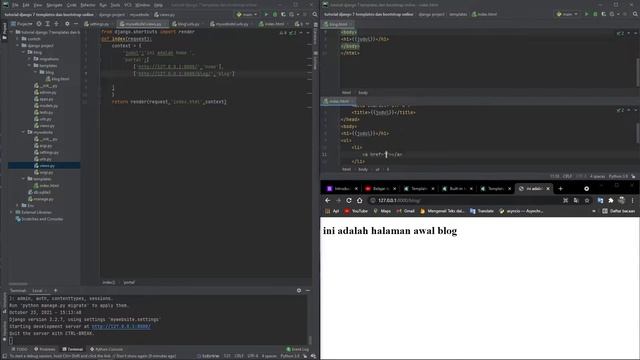640x360 pixels.
Task: Open the VCS menu in left PyCharm
Action: pos(128,5)
